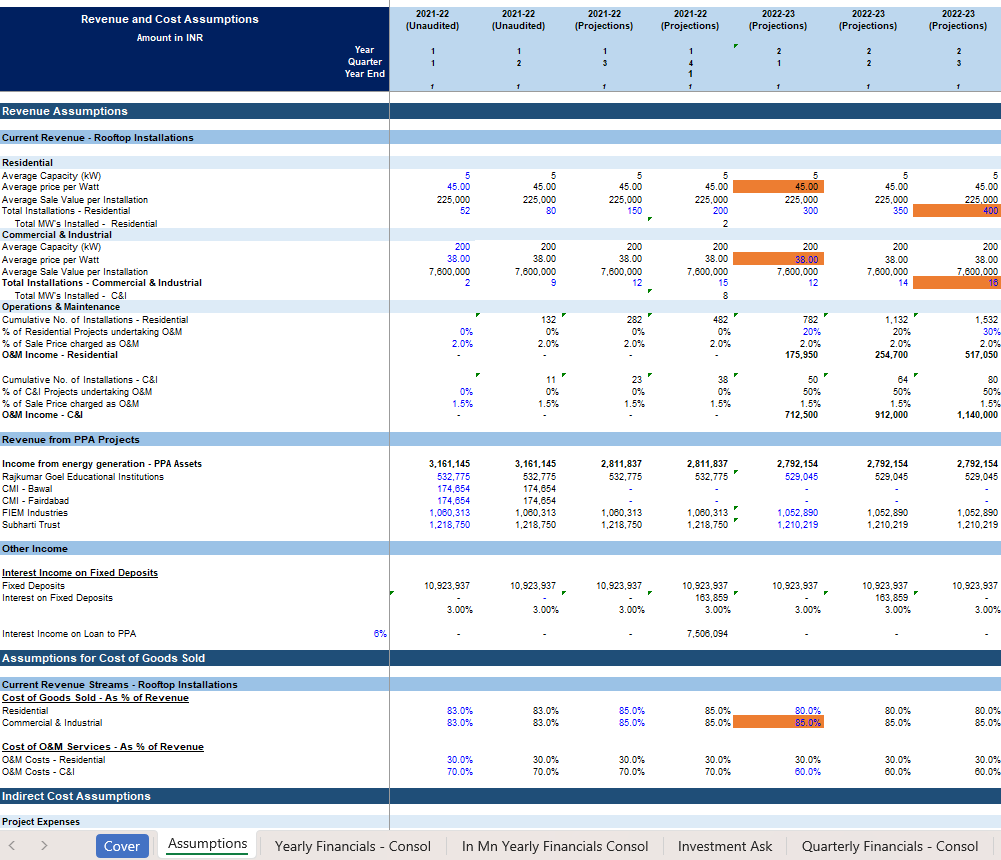Click the previous sheet navigation arrow

coord(14,846)
